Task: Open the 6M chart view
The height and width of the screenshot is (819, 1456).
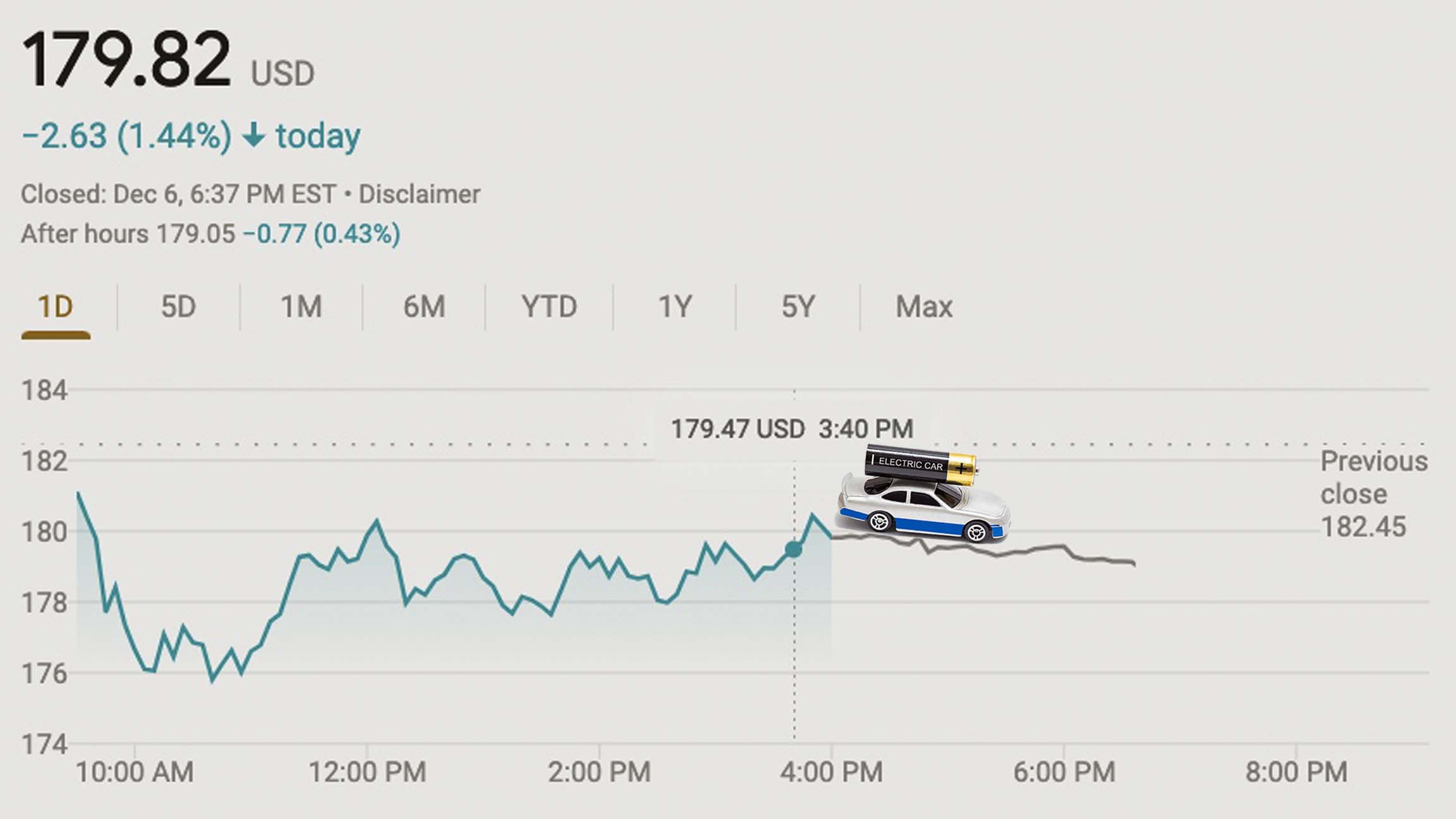Action: pyautogui.click(x=424, y=306)
